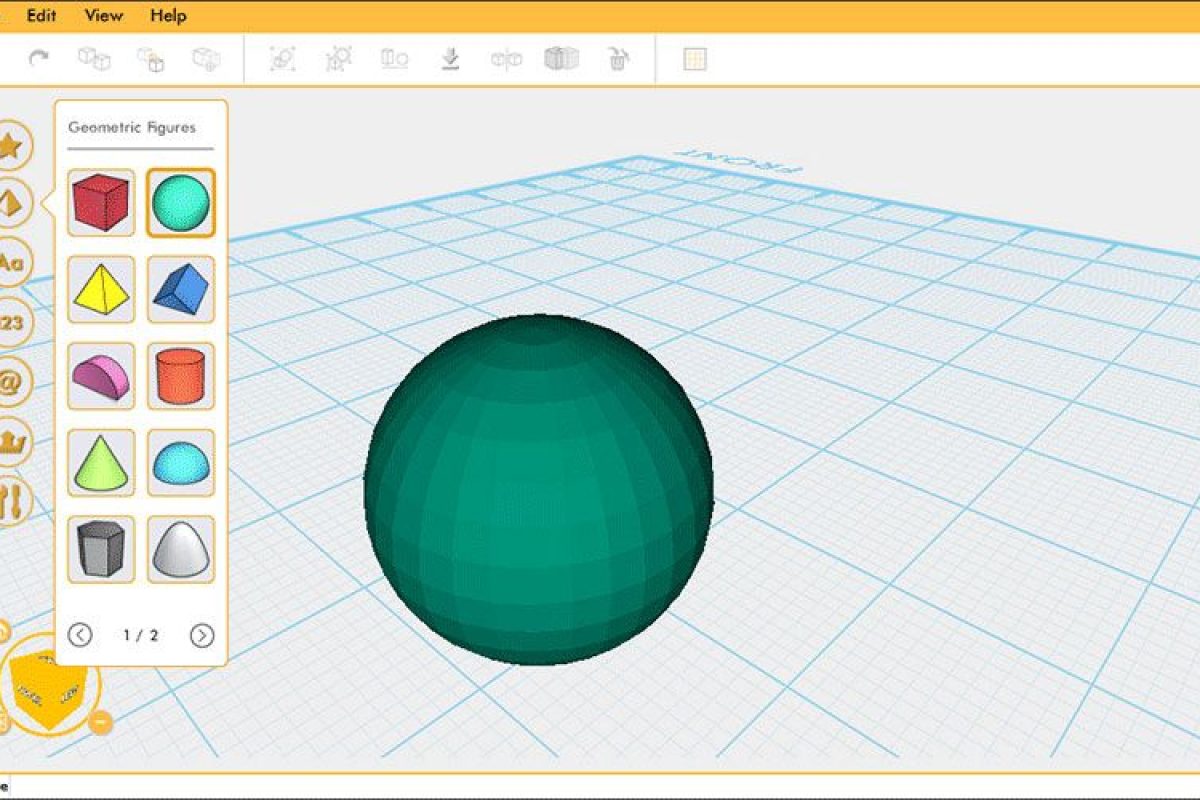This screenshot has height=800, width=1200.
Task: Toggle the grid display icon
Action: 695,59
